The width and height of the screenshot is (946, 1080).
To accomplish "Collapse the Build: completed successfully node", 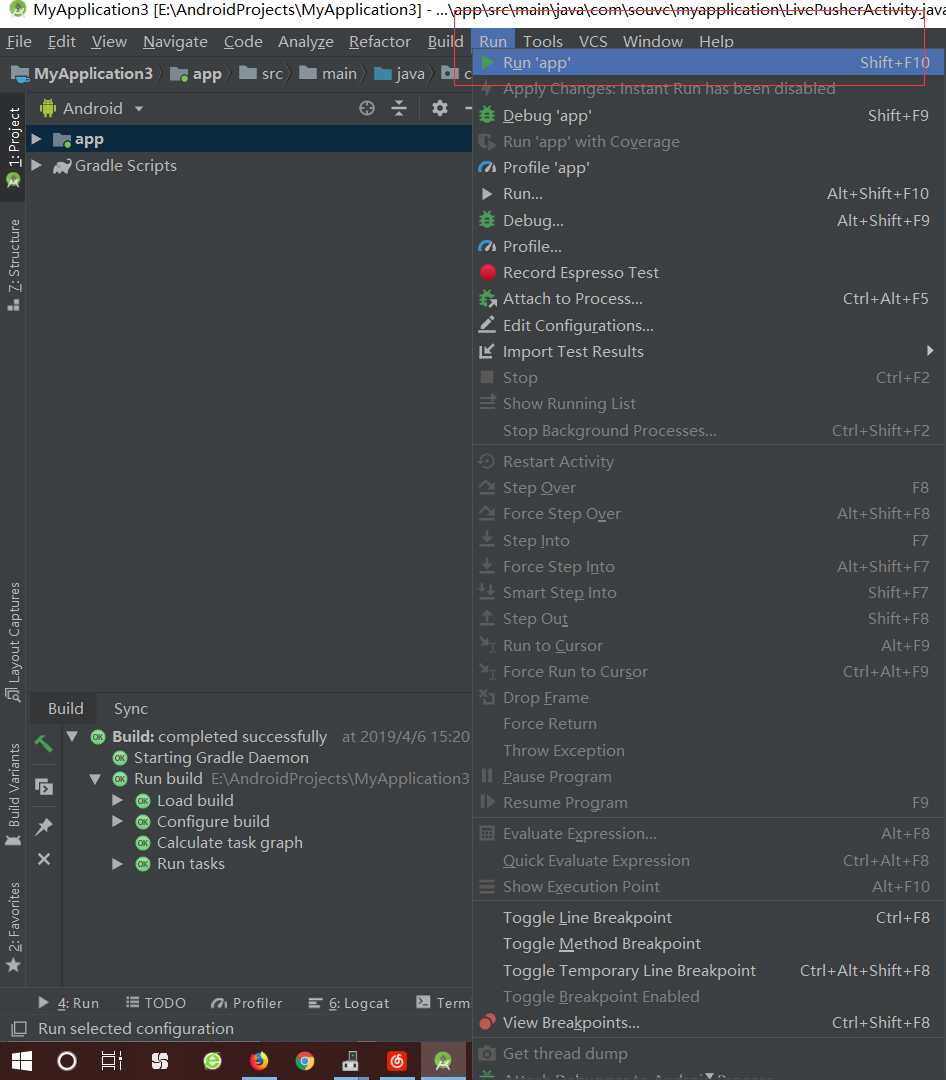I will point(72,736).
